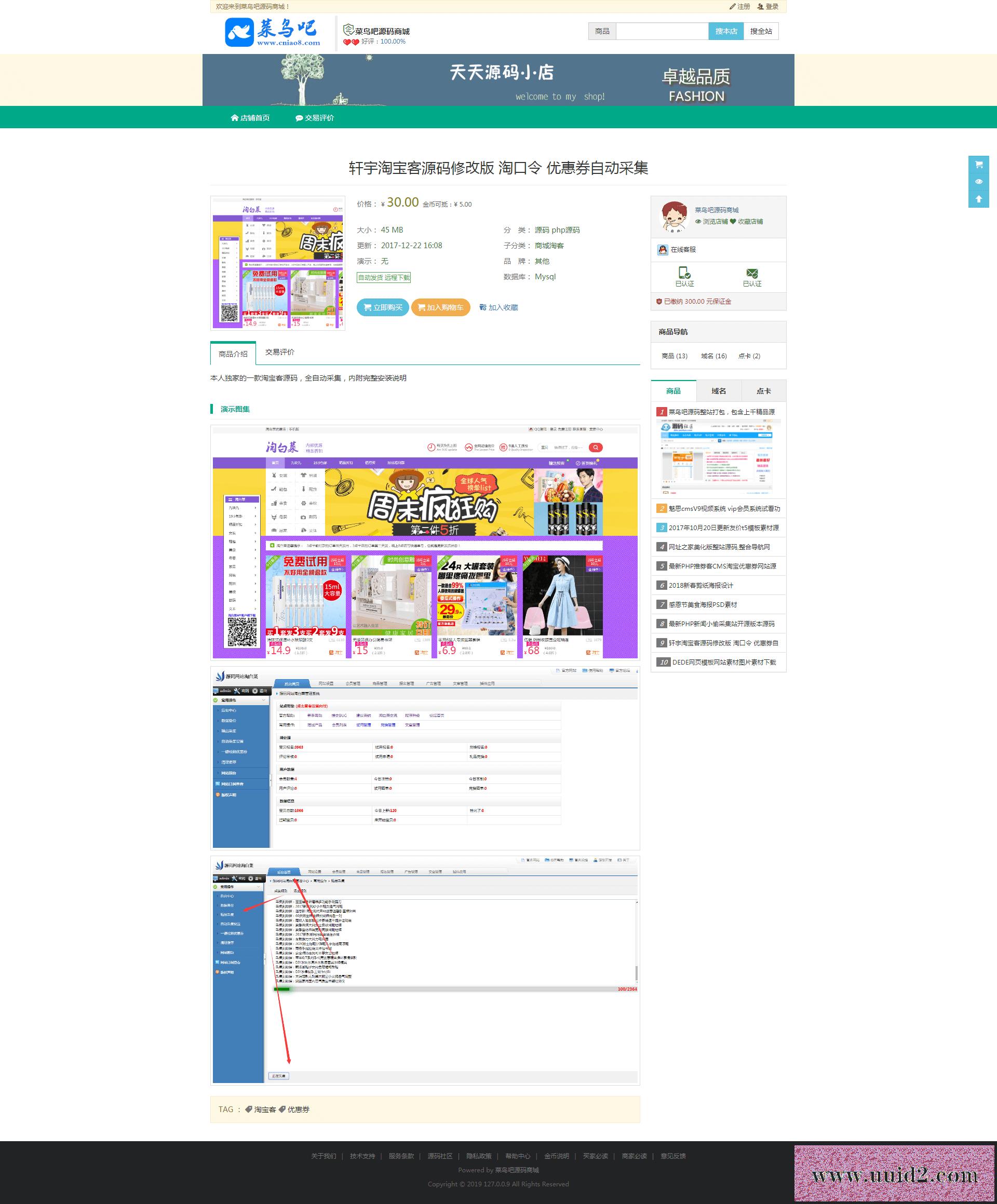Click the 搜本店 search button
The height and width of the screenshot is (1204, 997).
pos(726,32)
